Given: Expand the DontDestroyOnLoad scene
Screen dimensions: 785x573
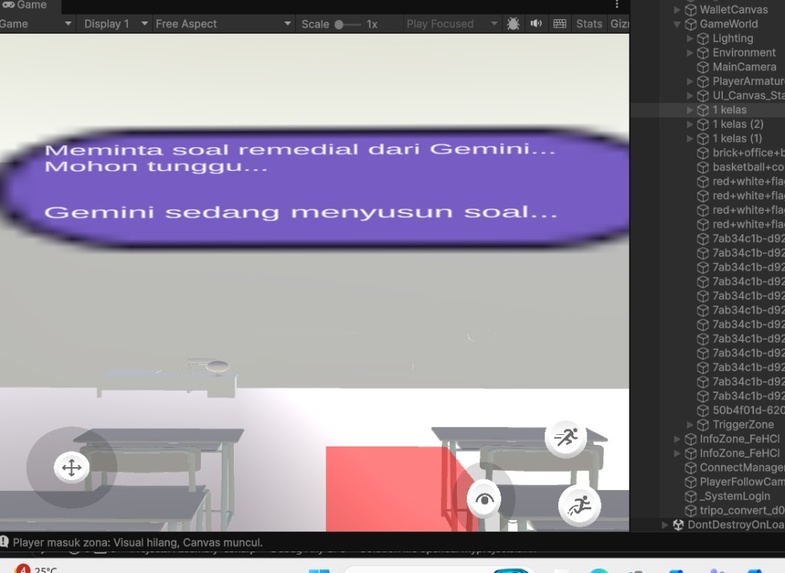Looking at the screenshot, I should pyautogui.click(x=665, y=524).
